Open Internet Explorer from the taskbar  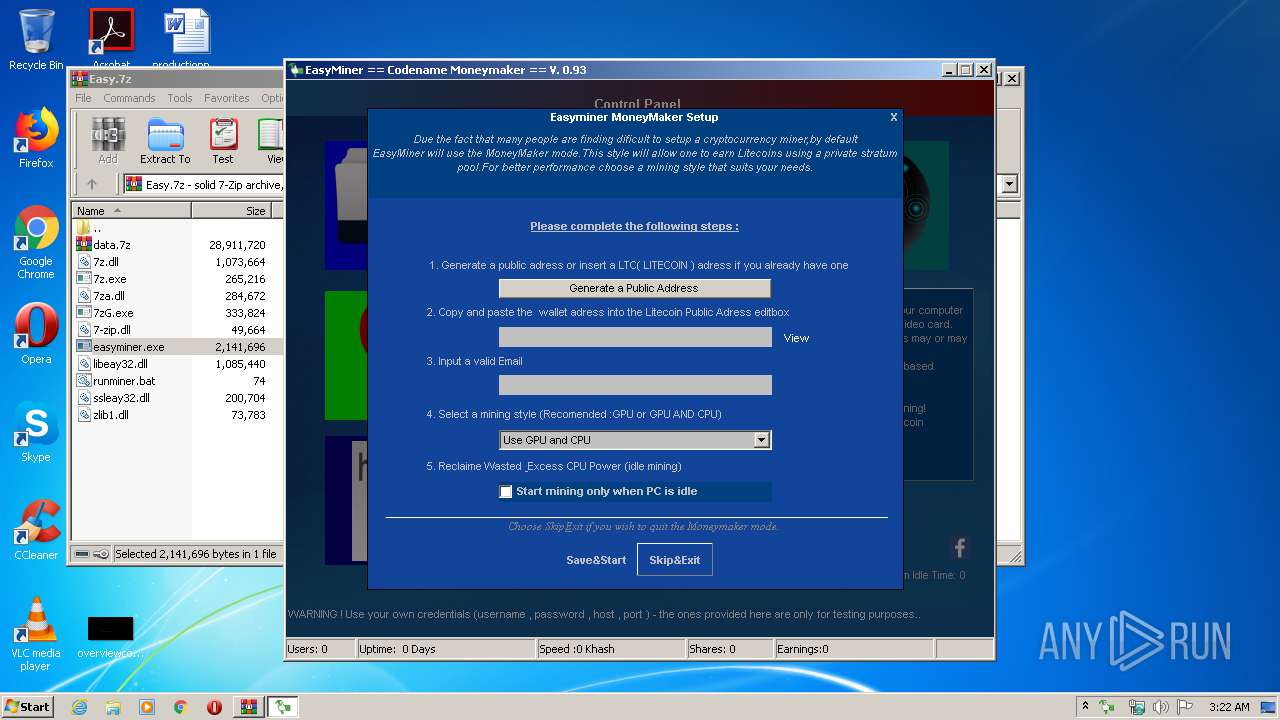[79, 707]
